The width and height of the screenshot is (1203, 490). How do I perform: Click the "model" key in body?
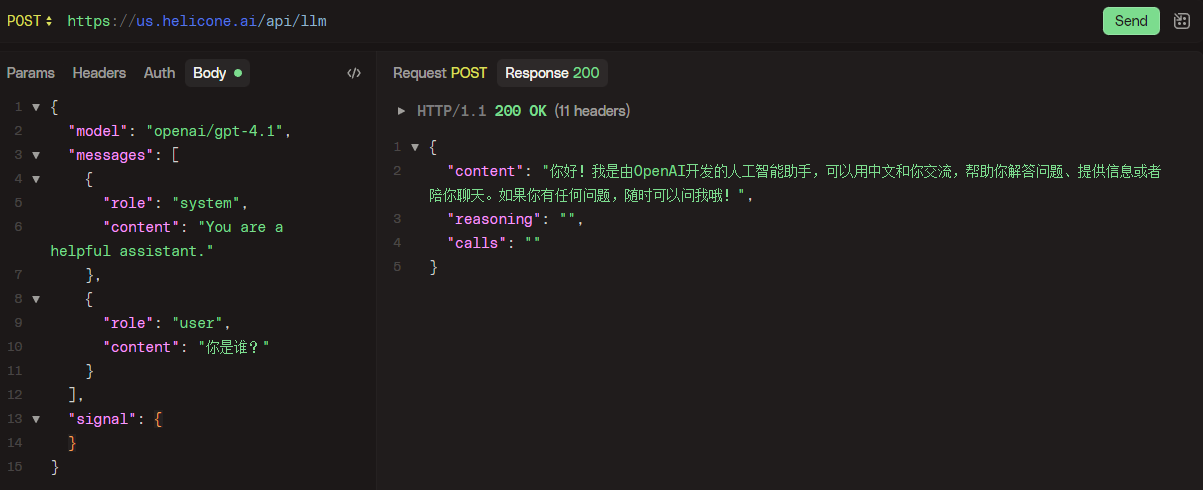coord(98,131)
